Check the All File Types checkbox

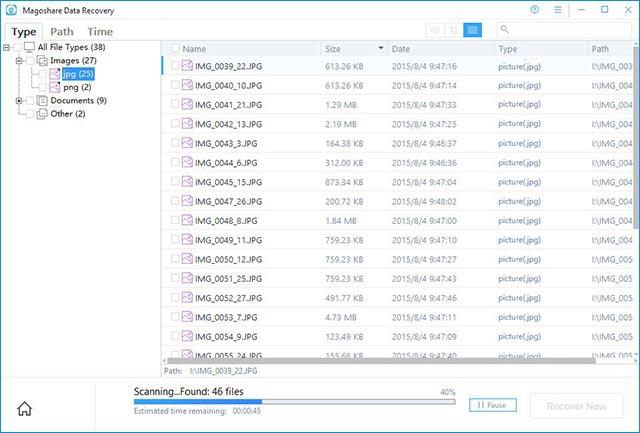pyautogui.click(x=17, y=48)
